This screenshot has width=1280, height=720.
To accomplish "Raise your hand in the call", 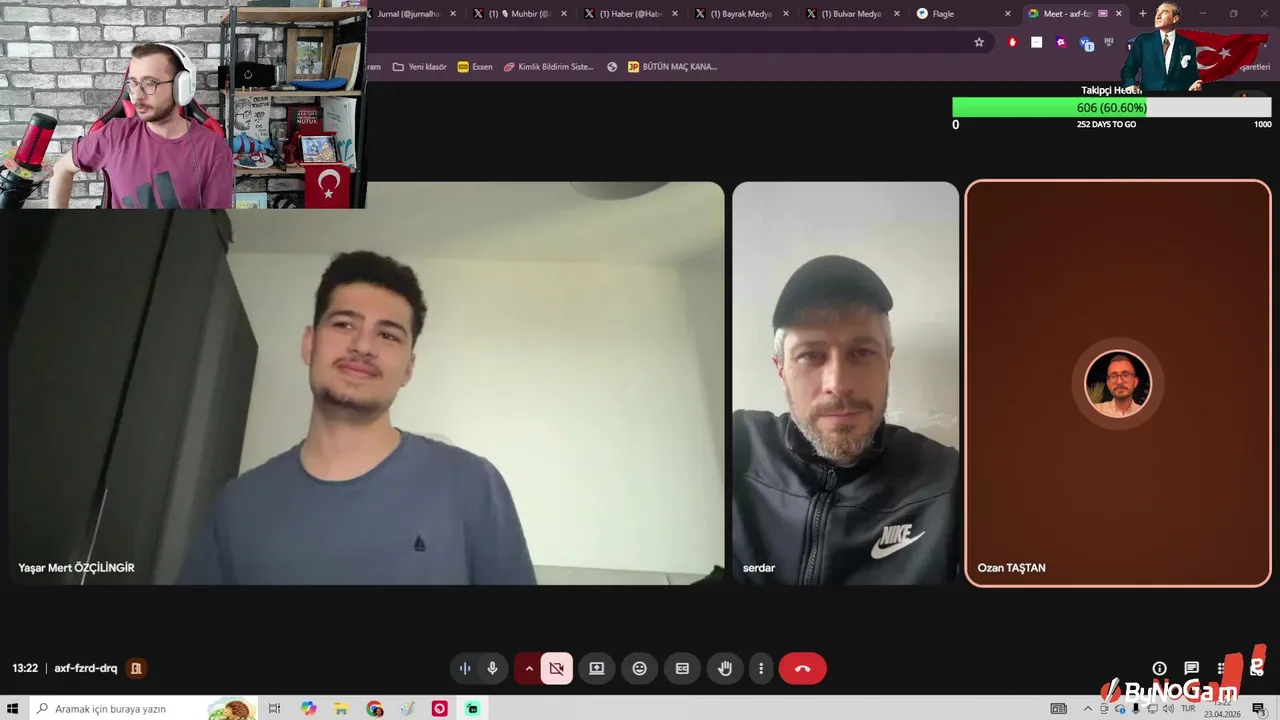I will coord(725,668).
